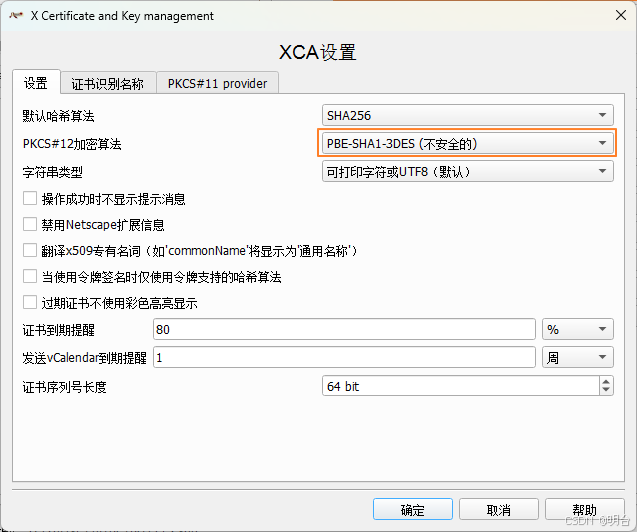Click the 证书到期提醒 label
The image size is (637, 532).
click(x=58, y=330)
